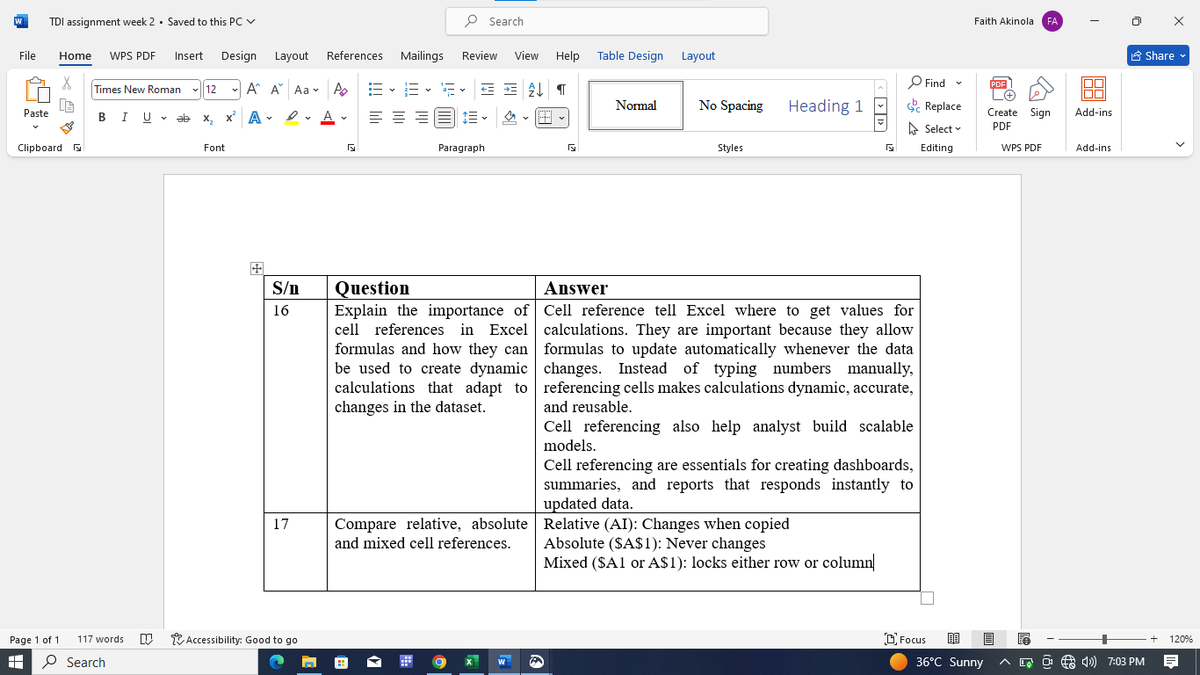The image size is (1200, 675).
Task: Toggle Bold formatting
Action: point(102,118)
